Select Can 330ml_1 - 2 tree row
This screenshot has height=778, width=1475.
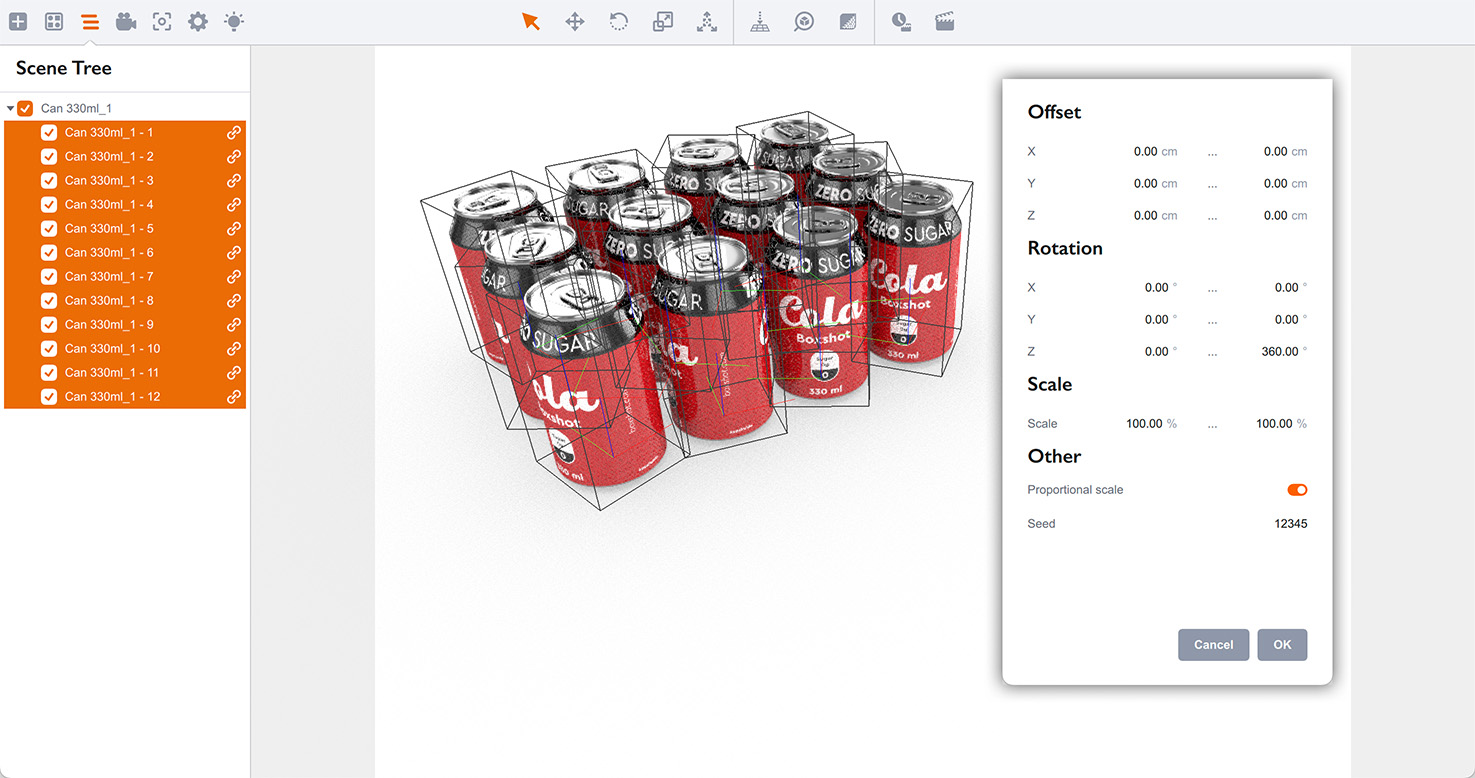coord(125,156)
